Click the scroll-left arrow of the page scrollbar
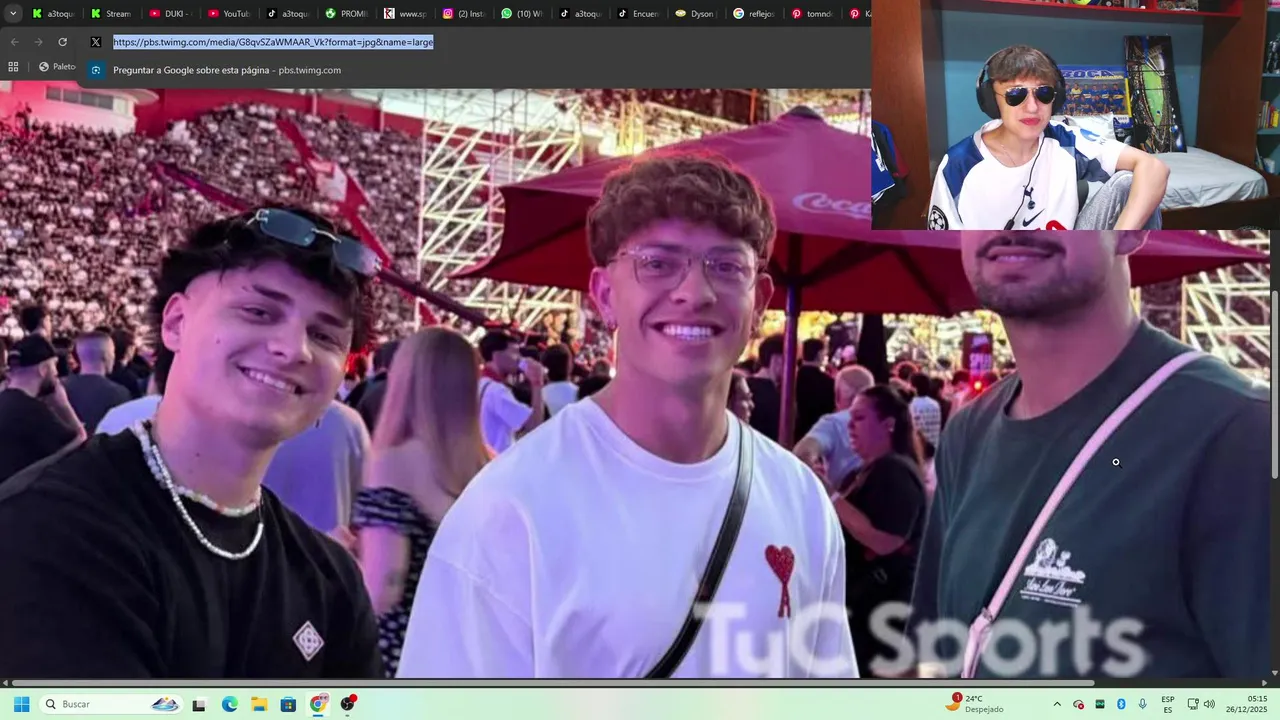This screenshot has width=1280, height=720. (x=5, y=683)
